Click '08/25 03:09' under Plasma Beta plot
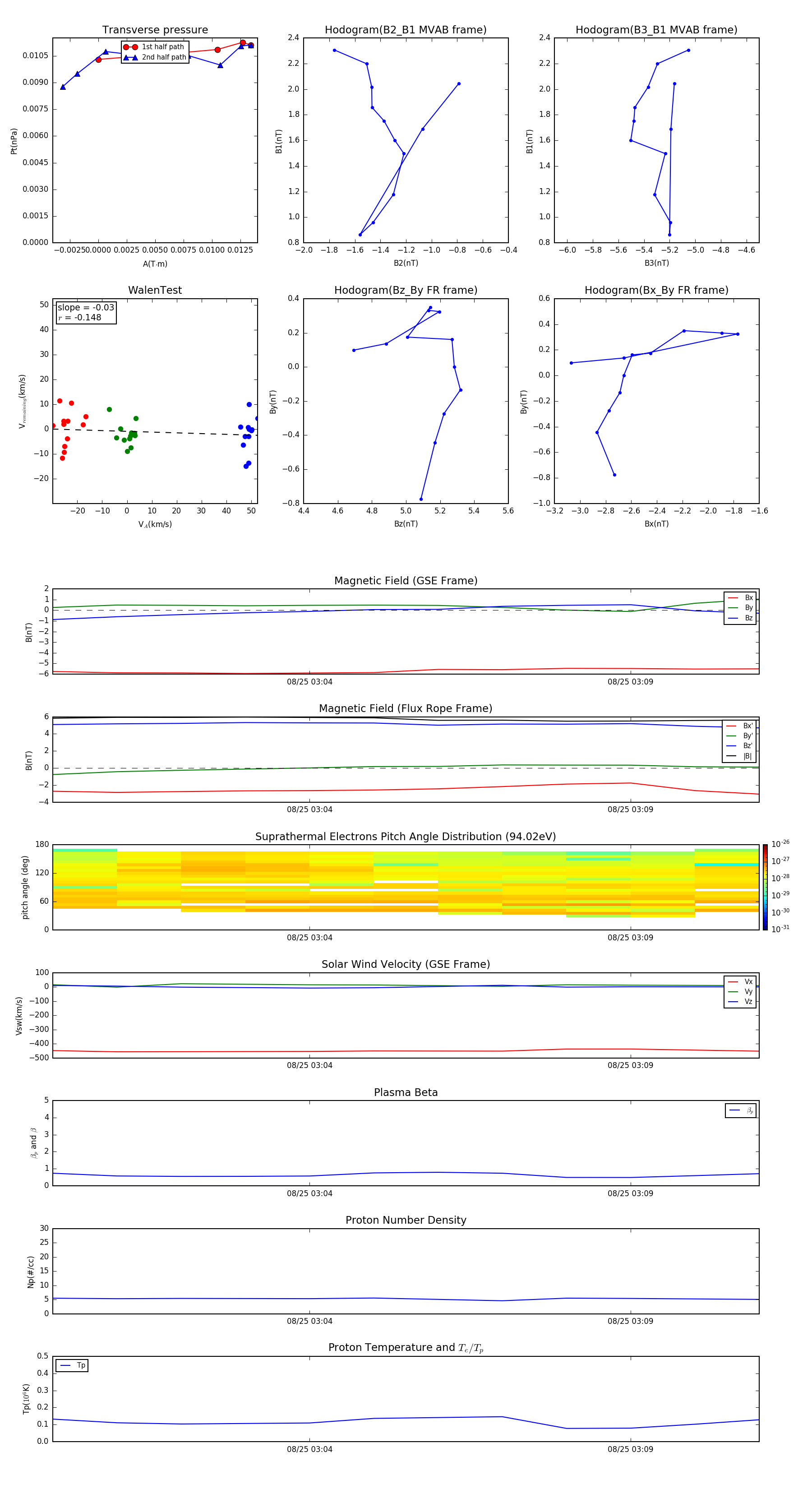The width and height of the screenshot is (812, 1489). point(631,1193)
